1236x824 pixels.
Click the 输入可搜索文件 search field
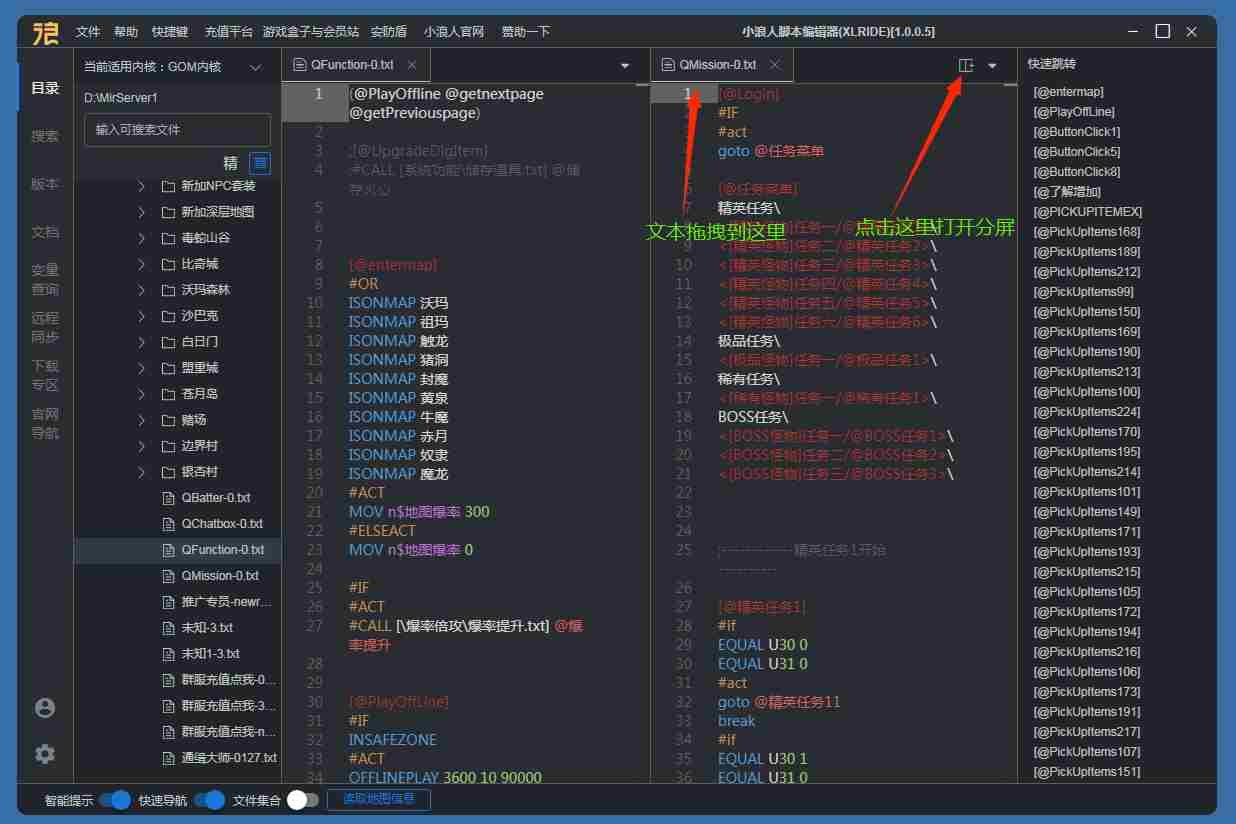pos(177,130)
